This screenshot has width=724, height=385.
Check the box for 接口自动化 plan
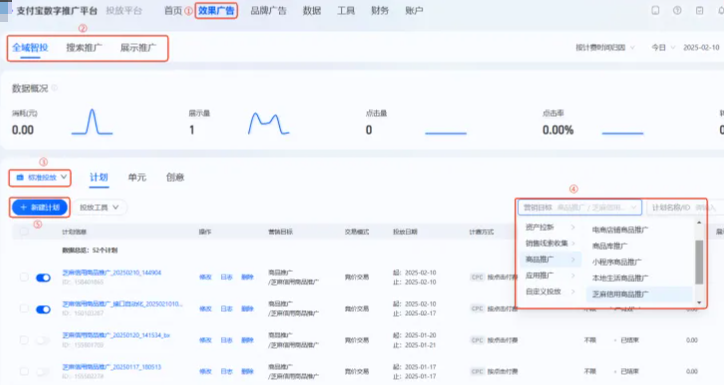click(24, 308)
